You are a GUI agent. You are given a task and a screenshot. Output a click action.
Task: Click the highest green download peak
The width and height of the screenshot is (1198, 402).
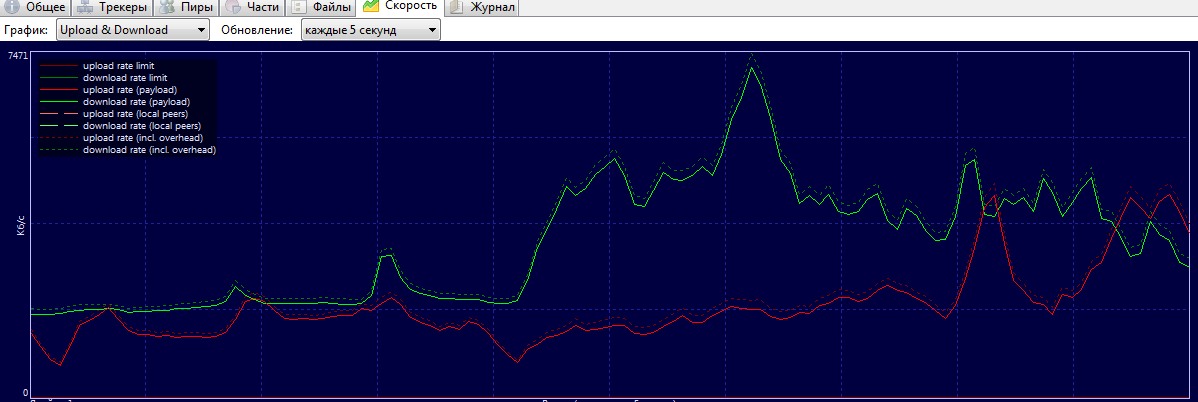click(x=753, y=67)
